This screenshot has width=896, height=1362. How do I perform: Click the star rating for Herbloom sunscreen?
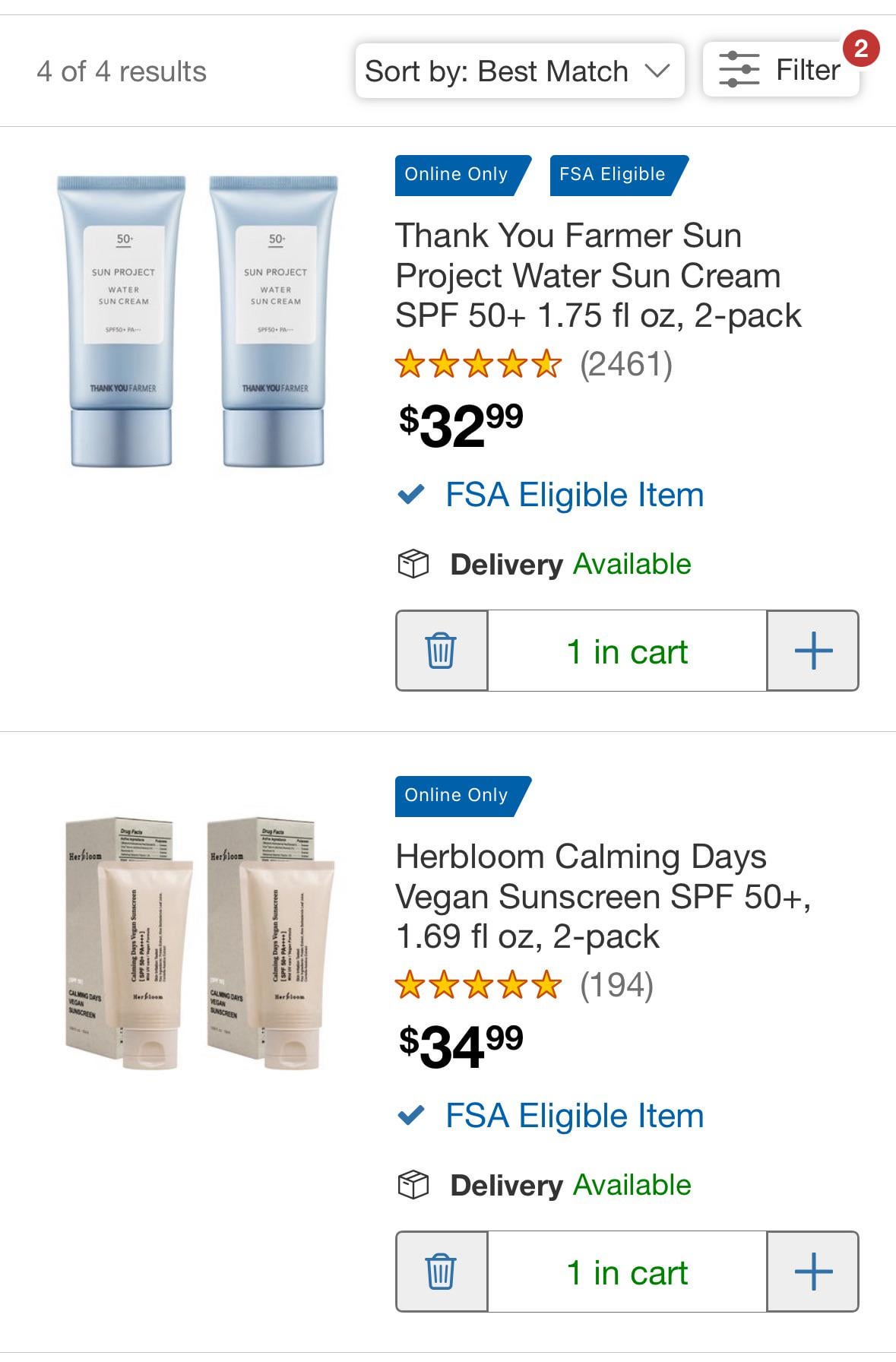point(478,985)
